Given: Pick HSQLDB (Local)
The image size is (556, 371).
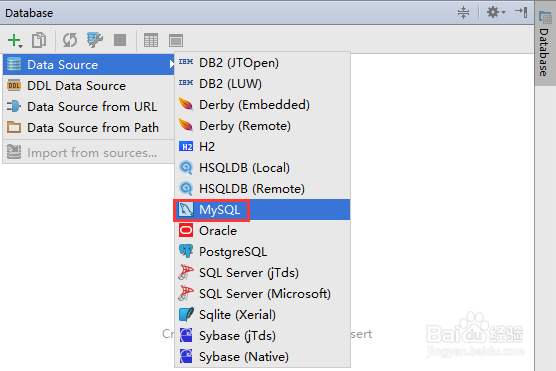Looking at the screenshot, I should coord(262,167).
